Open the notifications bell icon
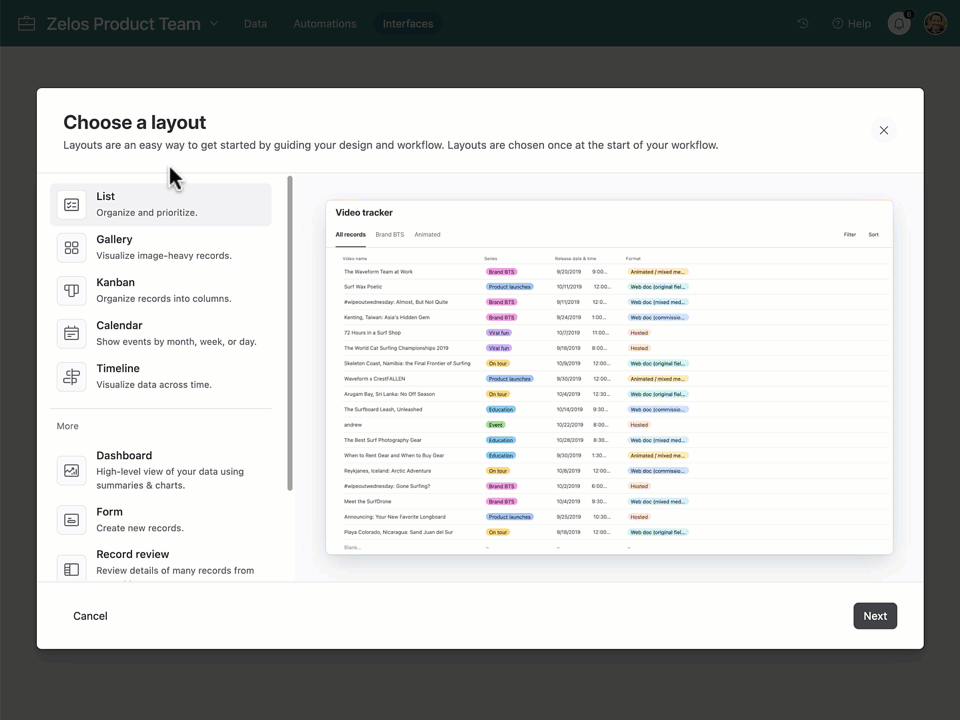Viewport: 960px width, 720px height. [897, 23]
